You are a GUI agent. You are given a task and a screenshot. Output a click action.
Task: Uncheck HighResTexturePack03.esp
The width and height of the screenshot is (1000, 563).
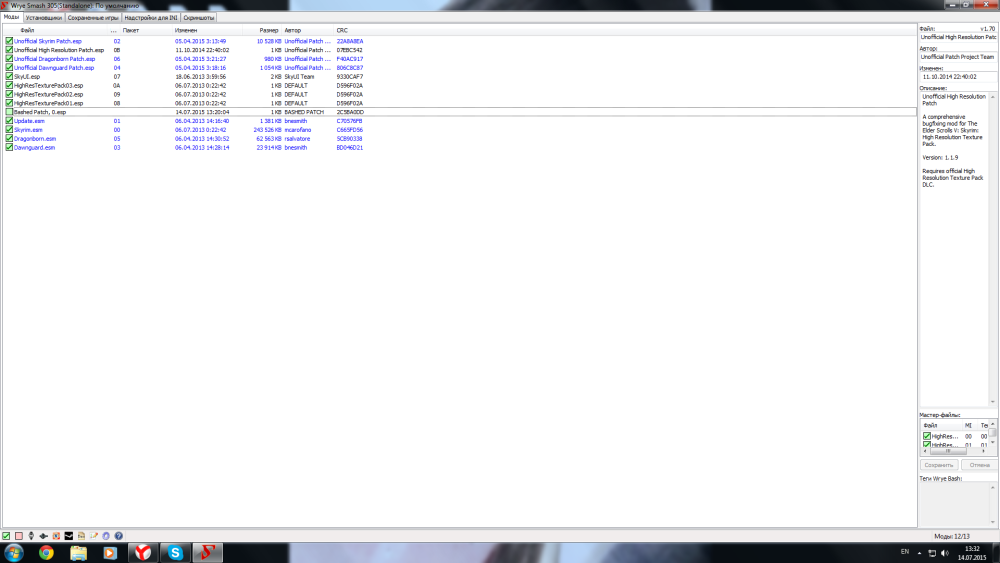(x=9, y=85)
